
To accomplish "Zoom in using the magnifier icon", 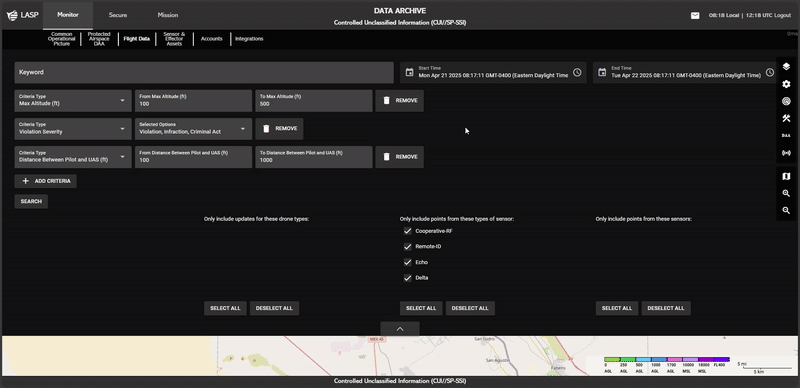I will click(786, 193).
